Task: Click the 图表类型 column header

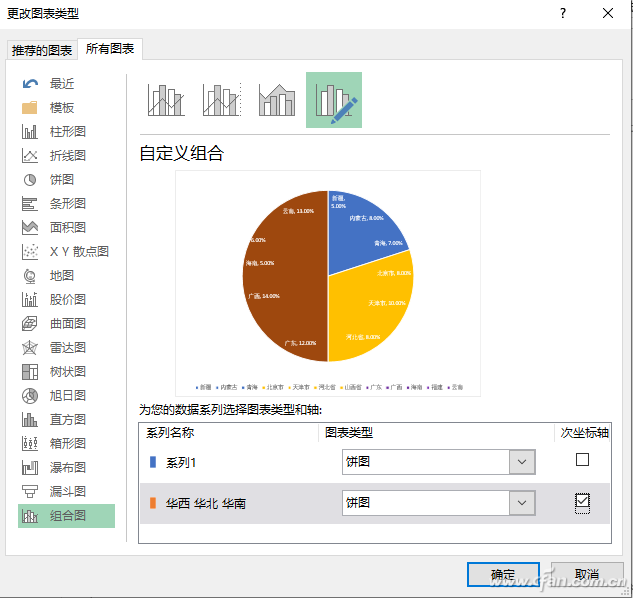Action: pyautogui.click(x=349, y=432)
